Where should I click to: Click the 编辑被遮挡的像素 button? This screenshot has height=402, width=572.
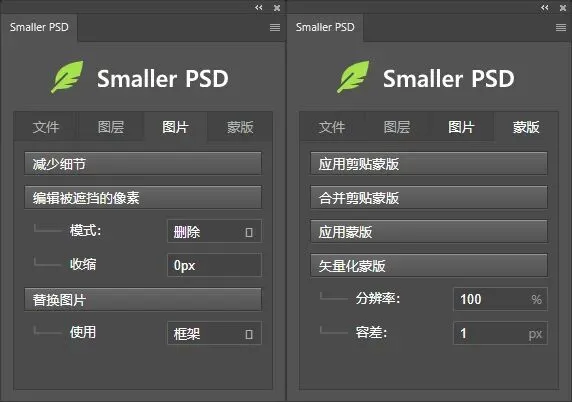(143, 198)
